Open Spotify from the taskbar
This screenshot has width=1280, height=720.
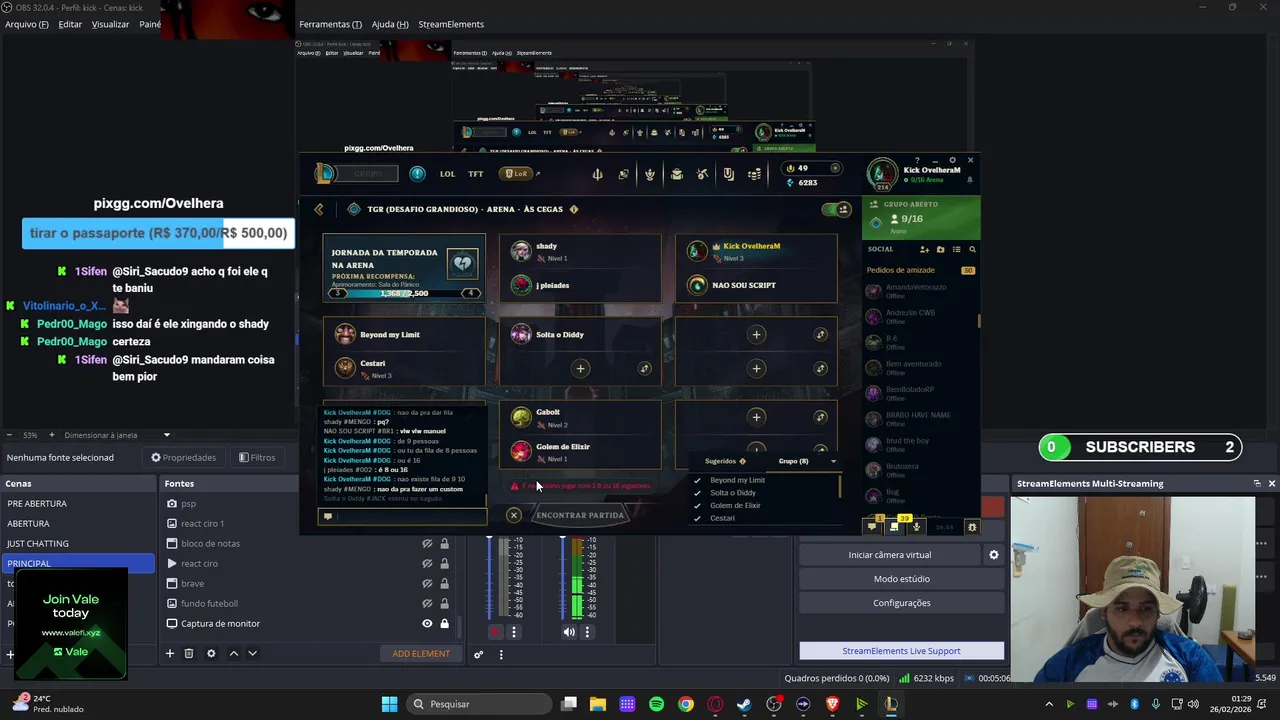(656, 704)
